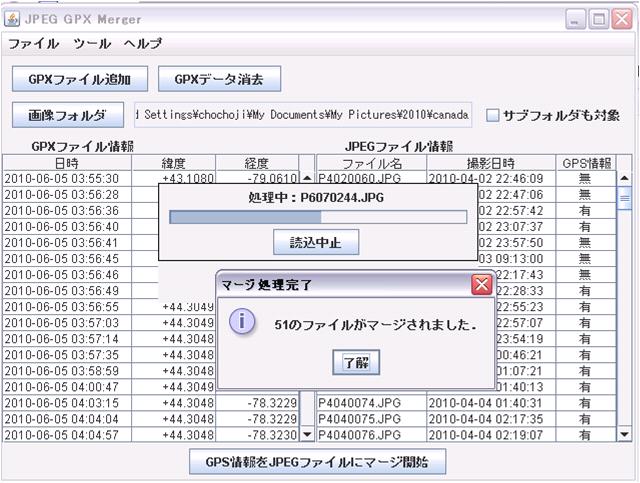Select row 2010-06-05 03:57:03
Viewport: 640px width, 483px height.
[x=67, y=323]
